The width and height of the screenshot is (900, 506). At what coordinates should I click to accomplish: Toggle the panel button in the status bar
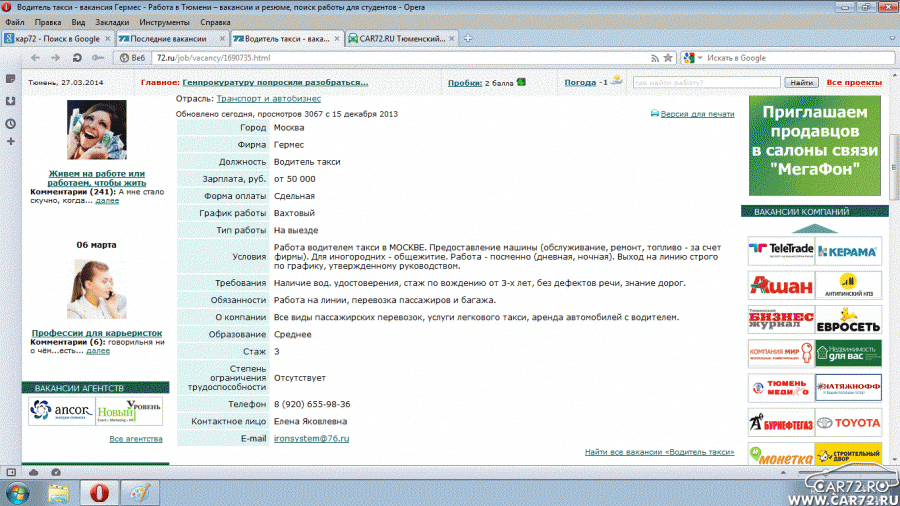tap(11, 472)
